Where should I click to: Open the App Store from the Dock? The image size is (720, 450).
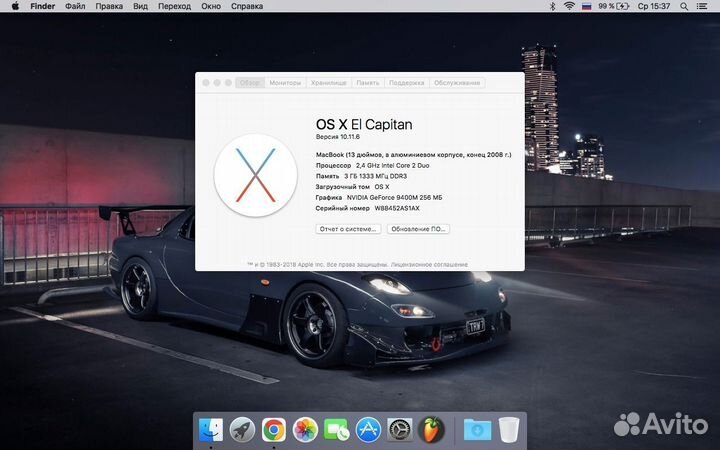coord(368,430)
